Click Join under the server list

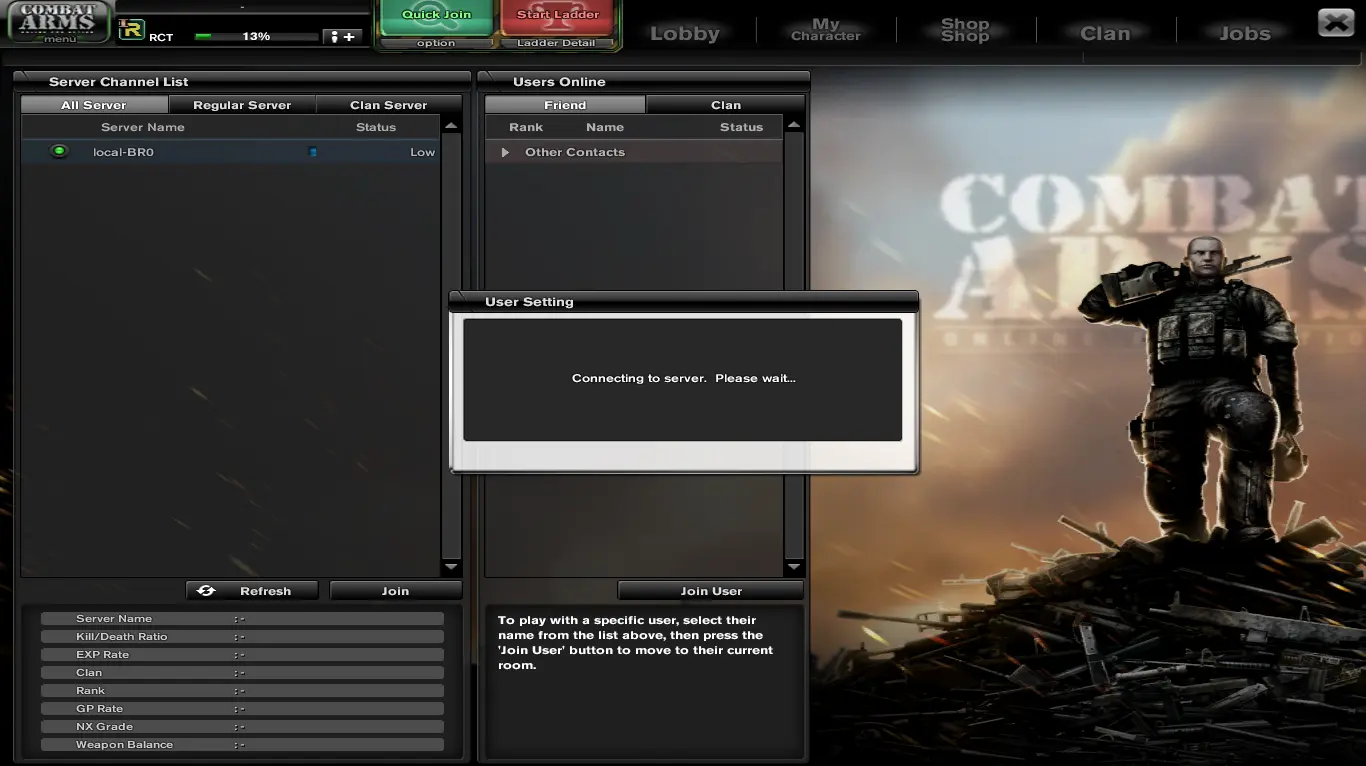pyautogui.click(x=396, y=591)
